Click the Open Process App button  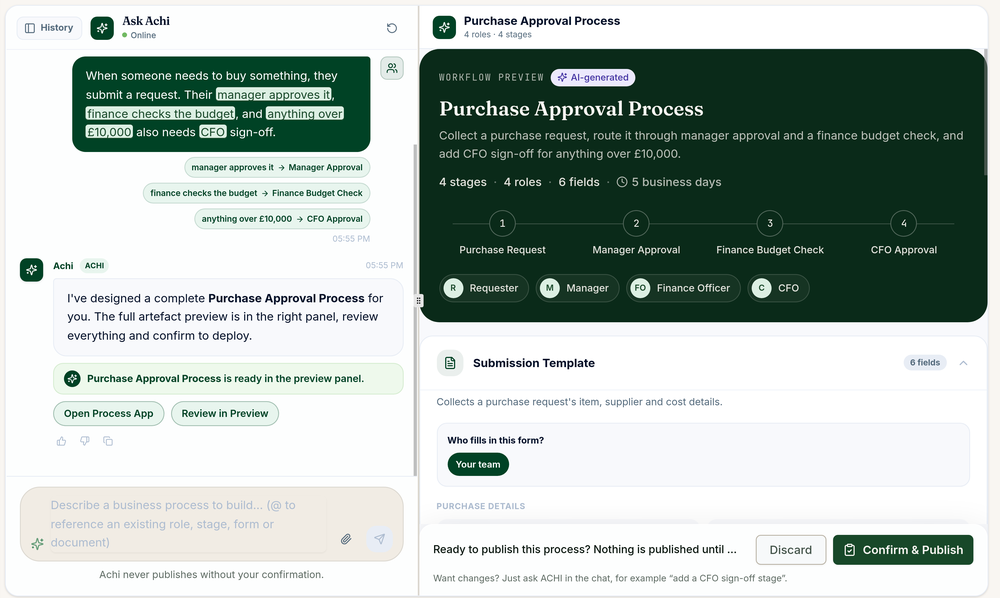(108, 413)
